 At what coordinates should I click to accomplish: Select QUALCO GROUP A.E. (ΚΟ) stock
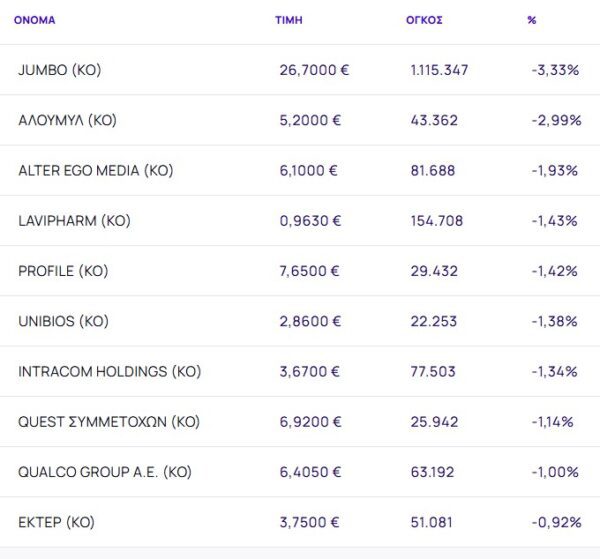(105, 472)
